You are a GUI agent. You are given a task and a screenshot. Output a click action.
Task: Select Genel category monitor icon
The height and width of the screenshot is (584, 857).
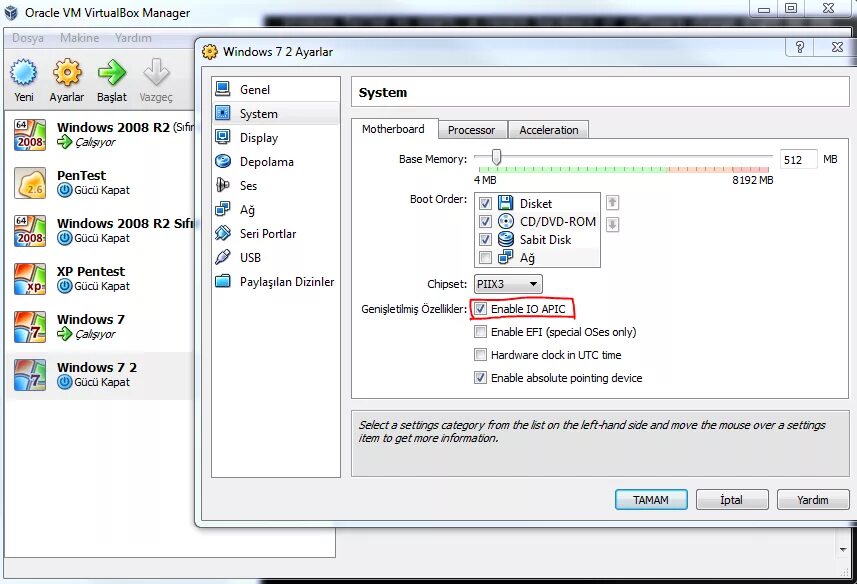tap(223, 89)
